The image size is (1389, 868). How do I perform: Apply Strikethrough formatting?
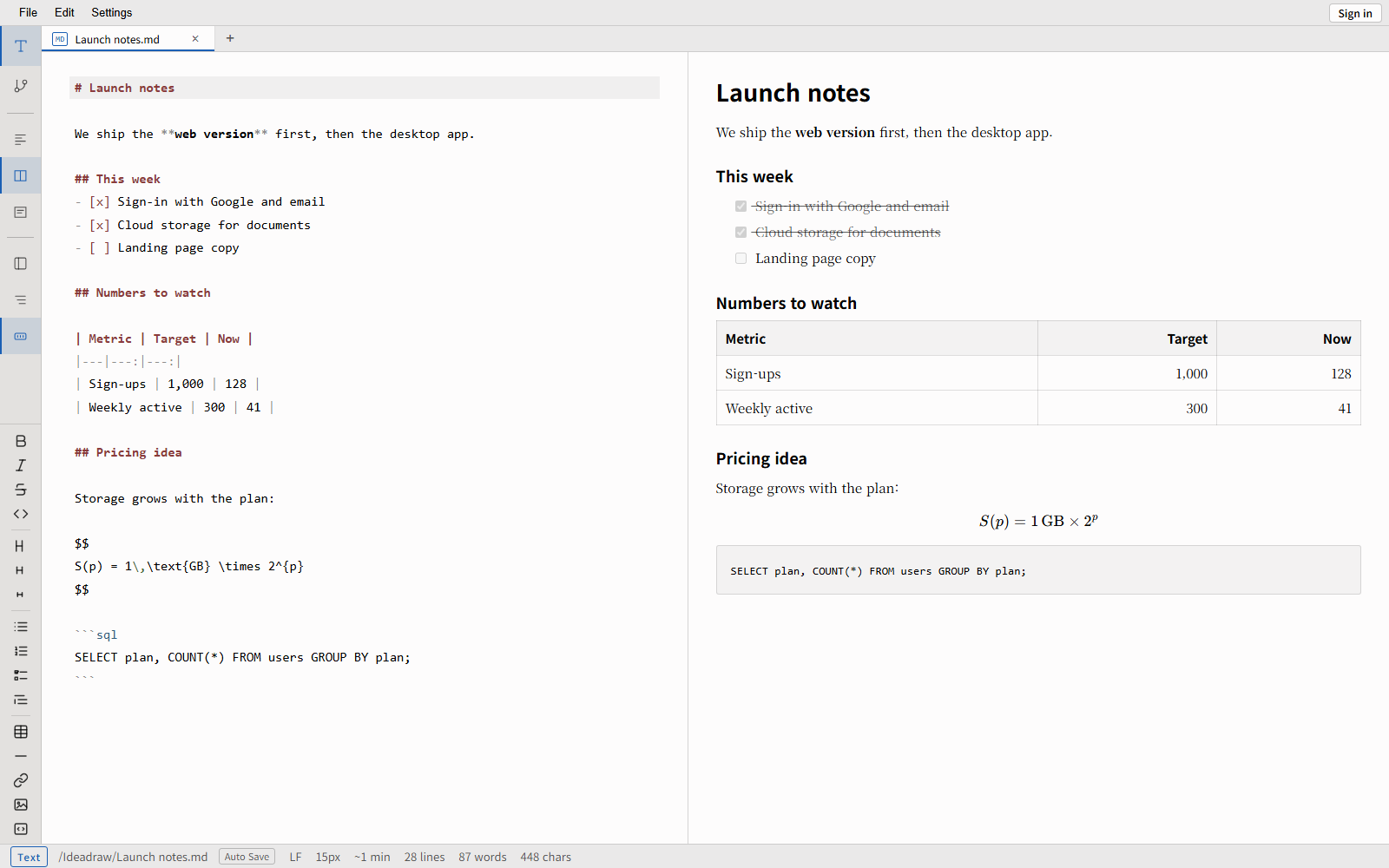[x=21, y=490]
